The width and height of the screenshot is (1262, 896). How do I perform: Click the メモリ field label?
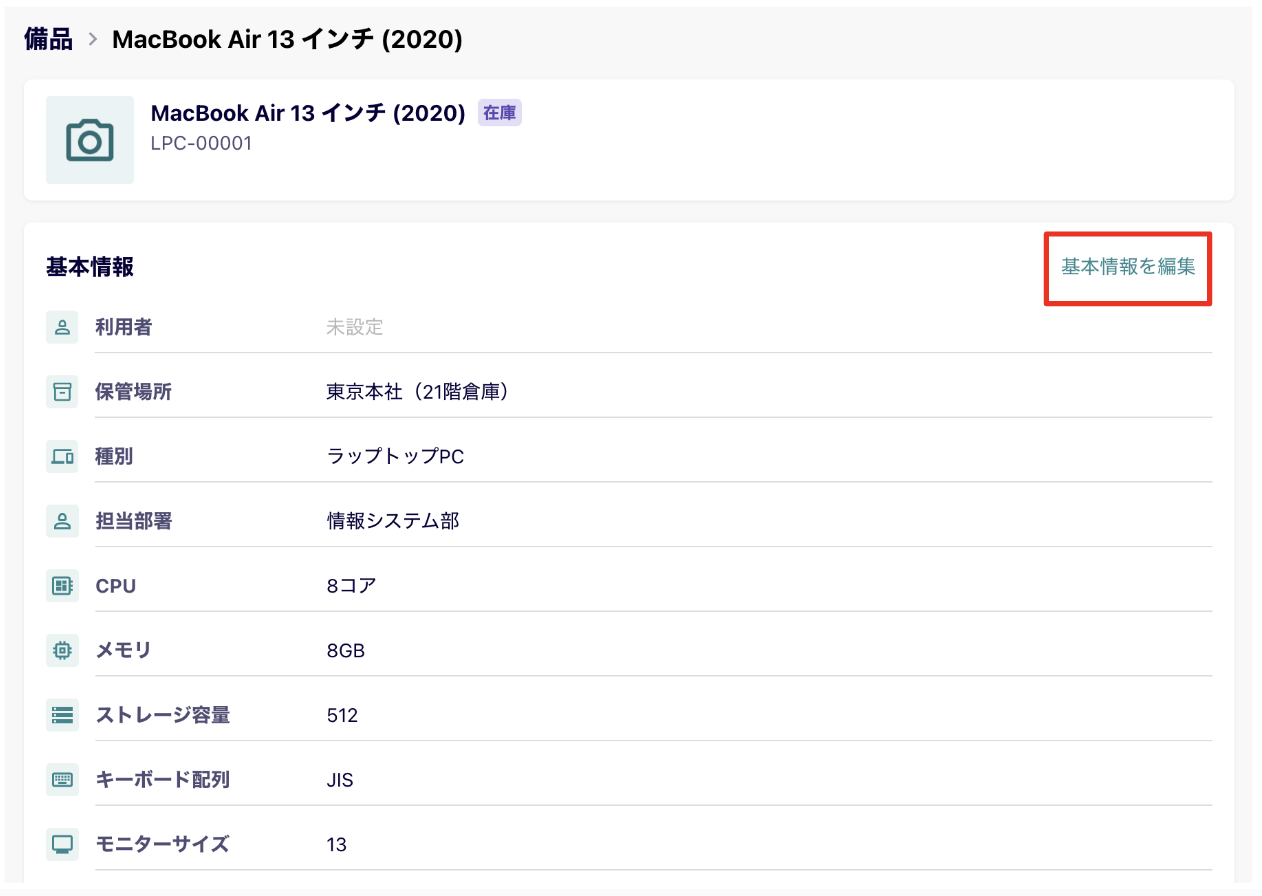124,651
